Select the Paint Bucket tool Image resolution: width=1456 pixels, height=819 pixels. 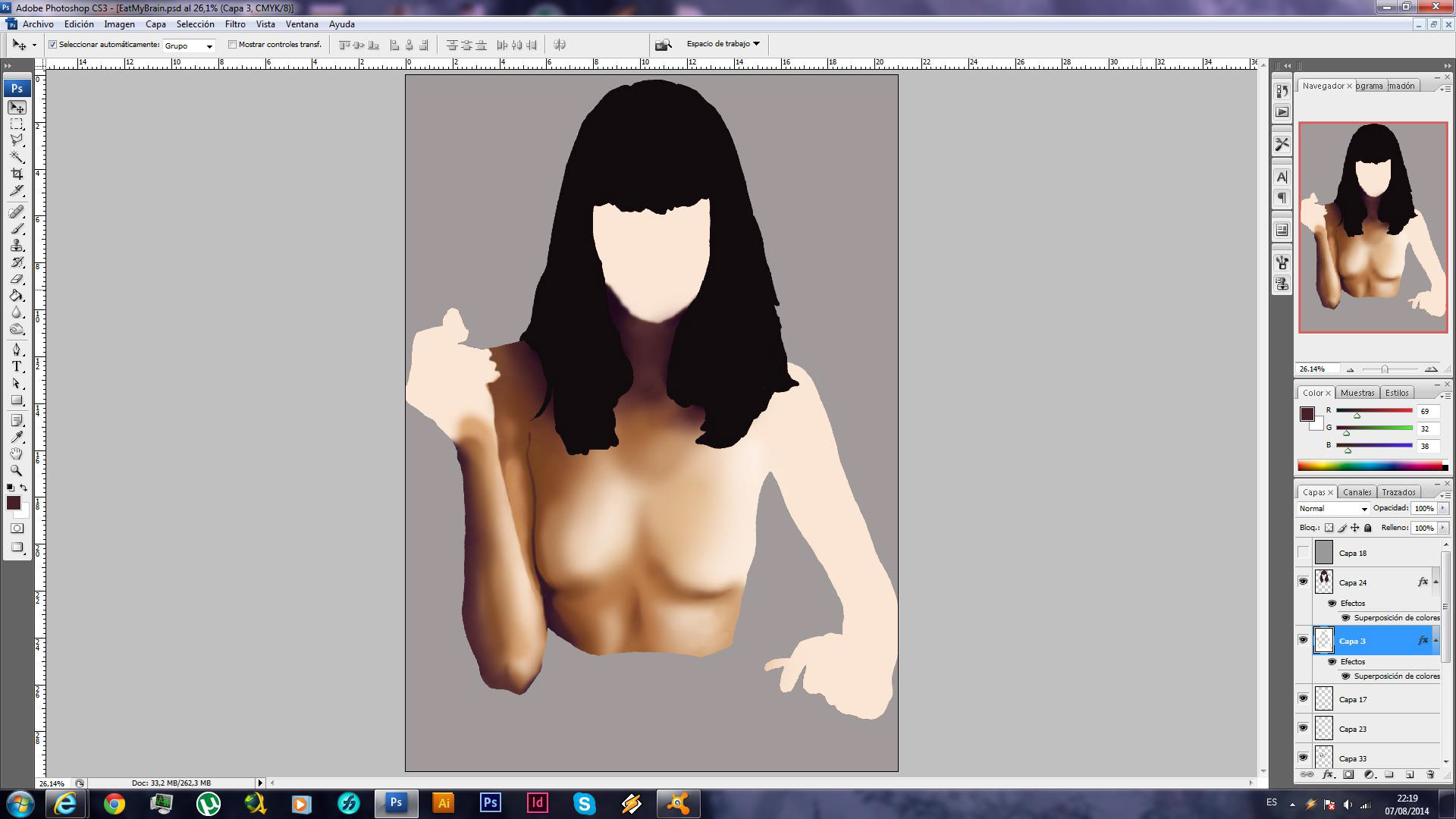[17, 296]
